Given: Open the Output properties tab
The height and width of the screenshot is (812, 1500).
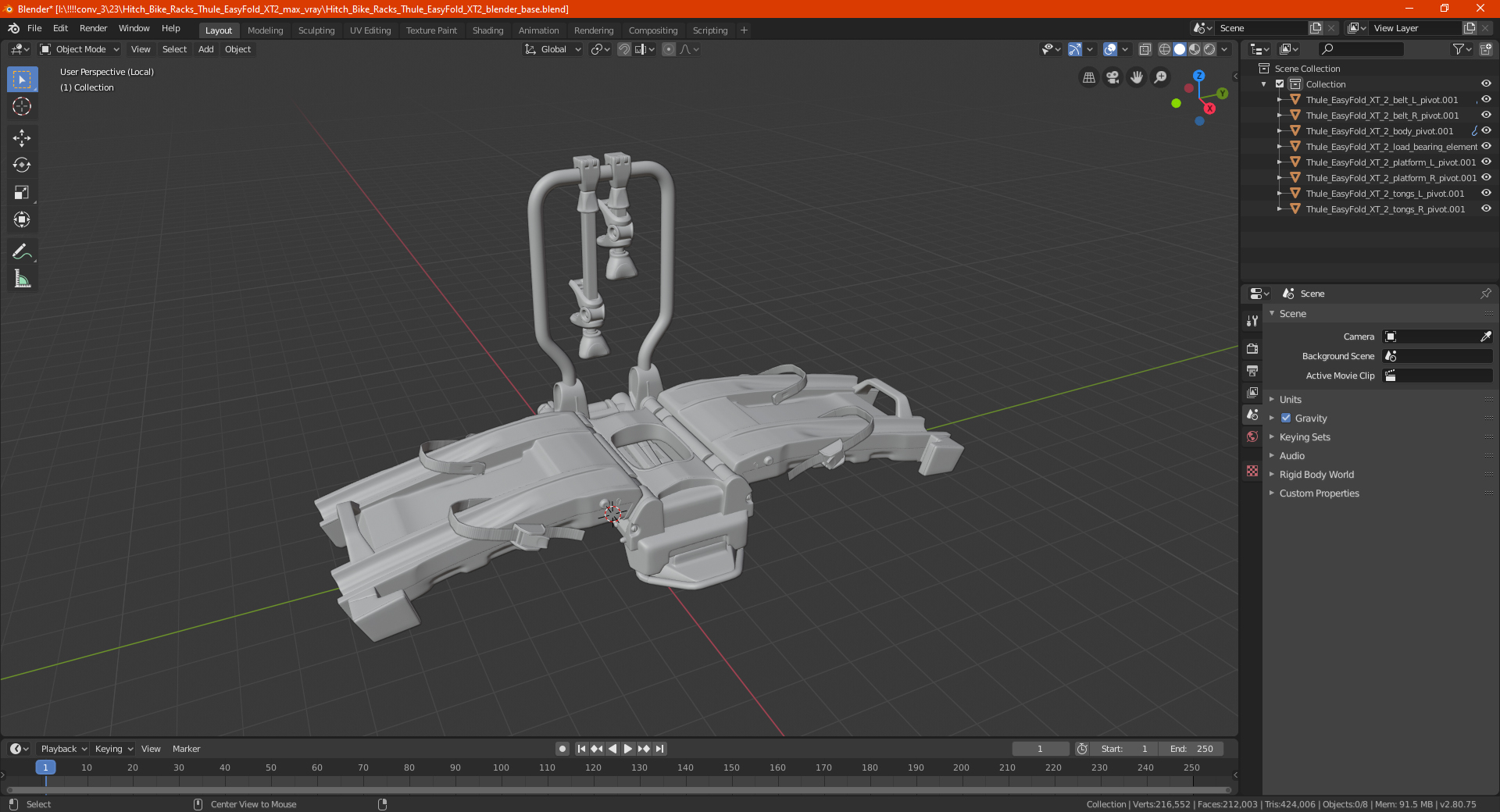Looking at the screenshot, I should (x=1252, y=370).
